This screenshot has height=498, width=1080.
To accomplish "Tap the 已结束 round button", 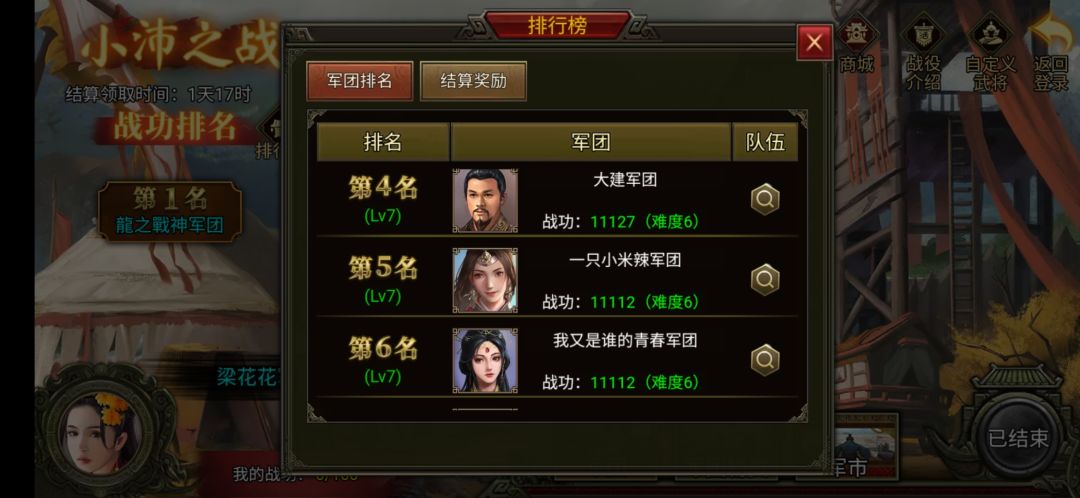I will (x=1018, y=438).
